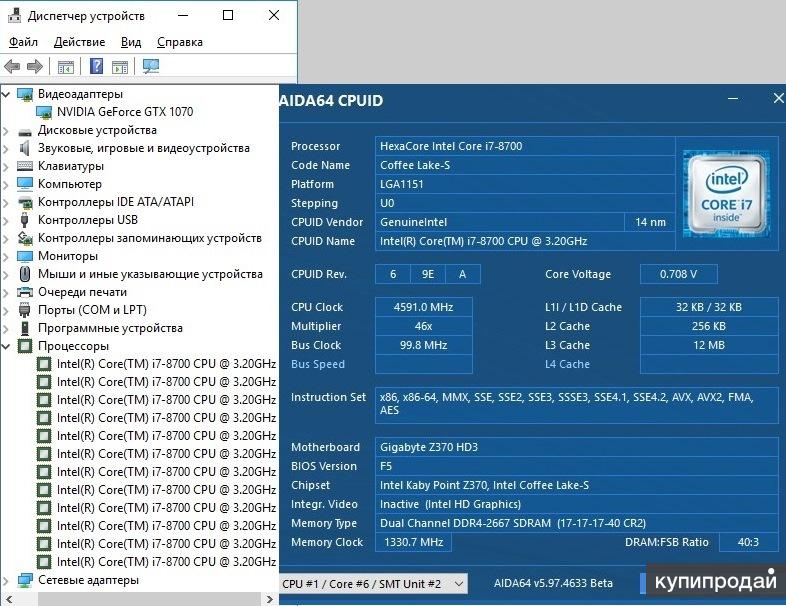This screenshot has width=786, height=606.
Task: Click the Клавиатуры keyboard icon
Action: point(25,166)
